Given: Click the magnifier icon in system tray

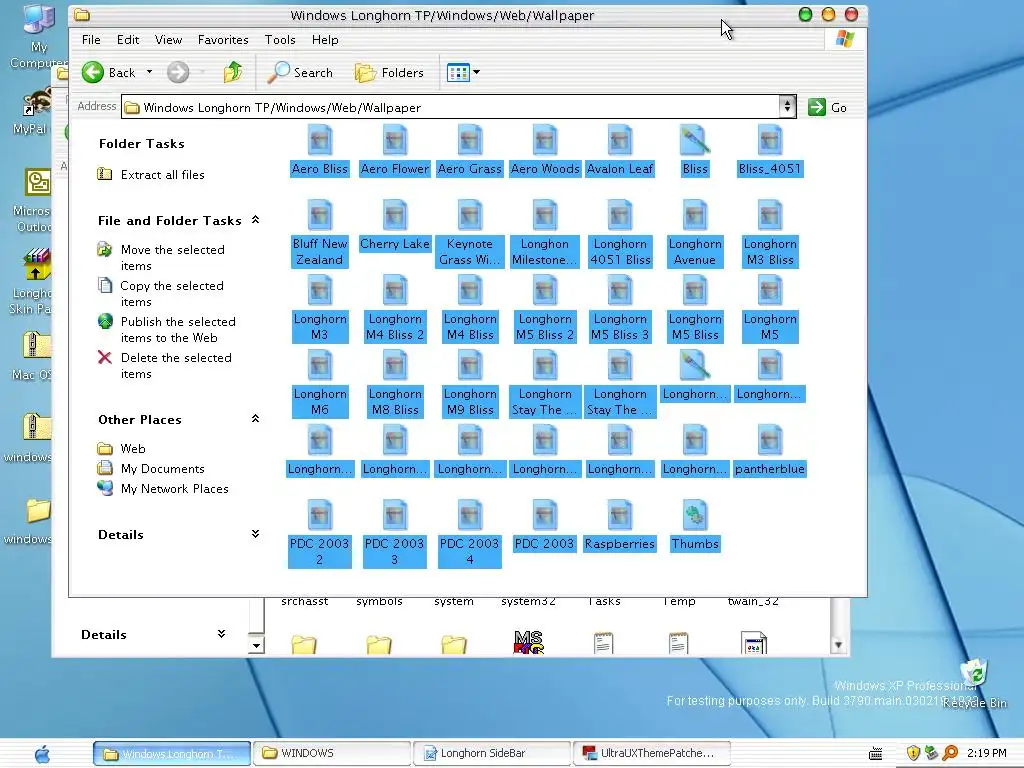Looking at the screenshot, I should pos(950,753).
